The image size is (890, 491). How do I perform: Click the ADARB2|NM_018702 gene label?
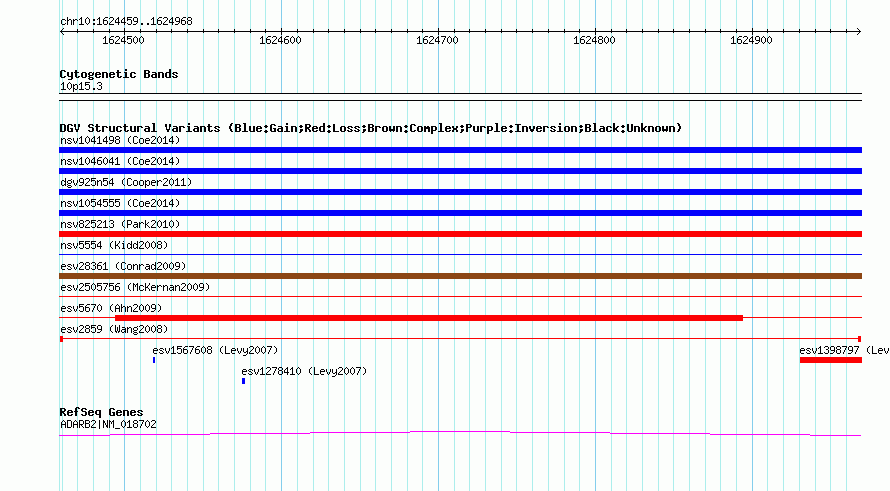click(108, 424)
